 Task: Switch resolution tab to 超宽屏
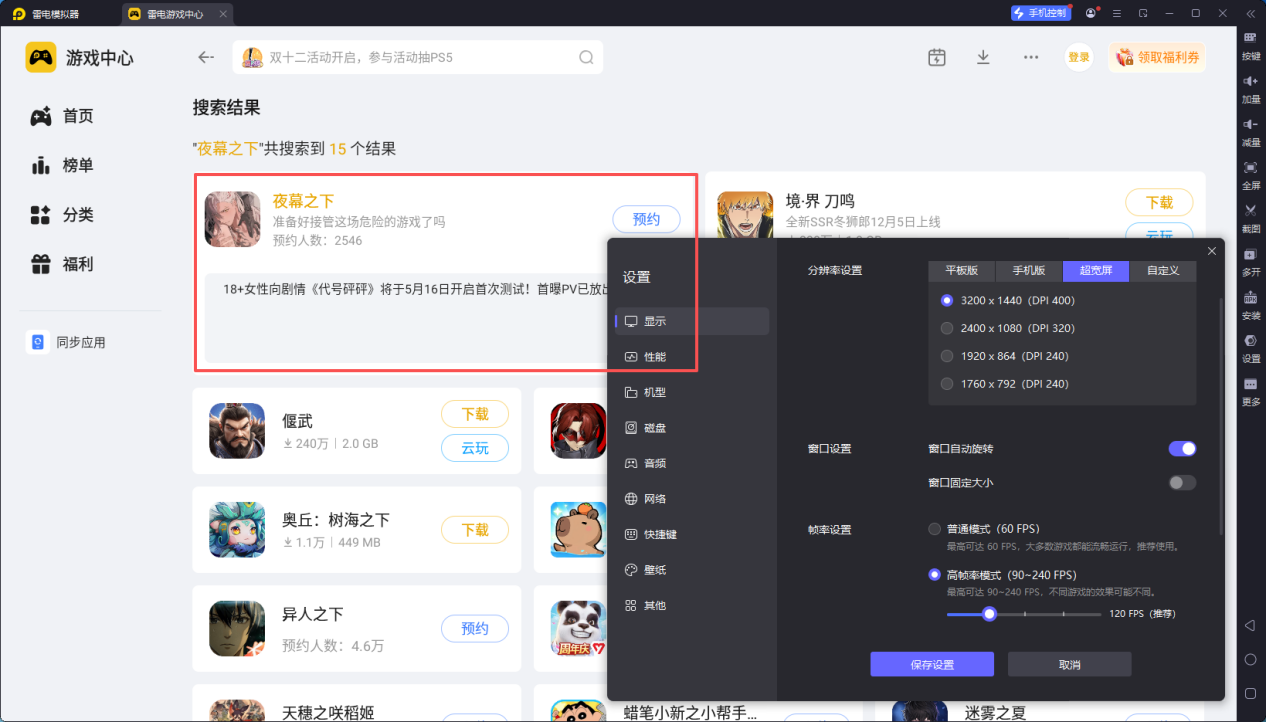[x=1096, y=270]
